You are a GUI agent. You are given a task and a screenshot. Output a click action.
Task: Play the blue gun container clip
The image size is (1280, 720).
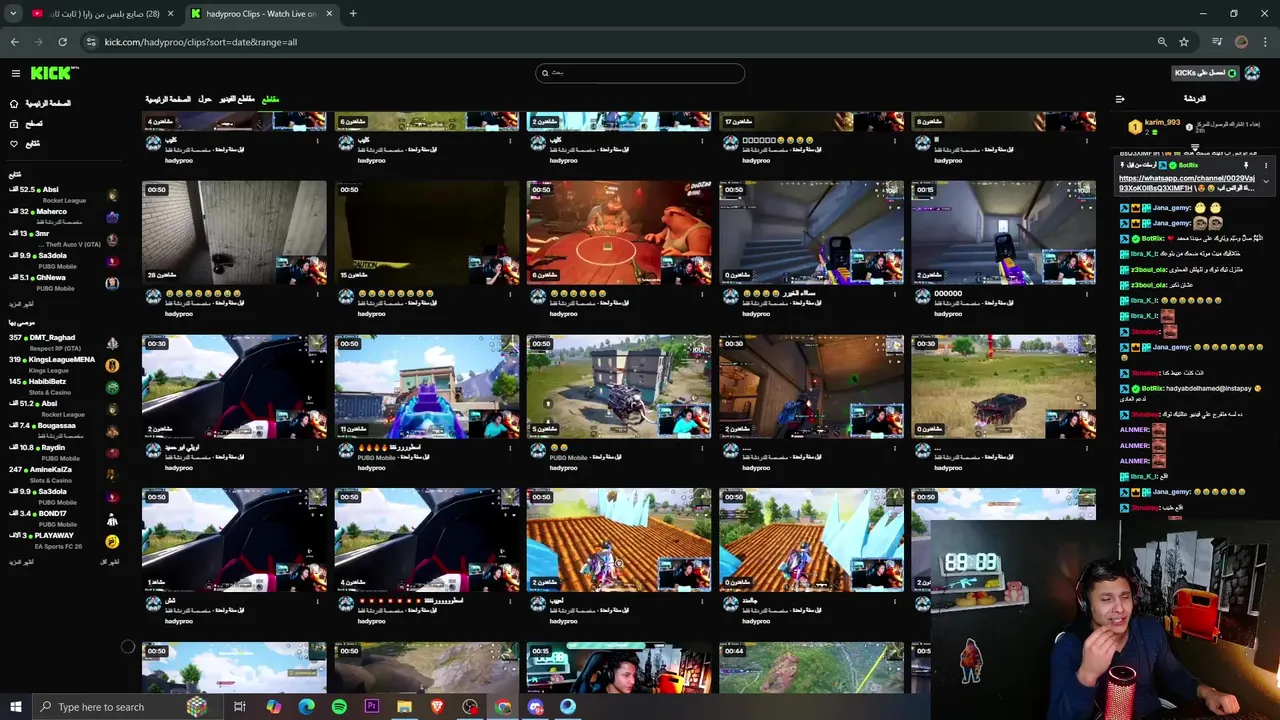pyautogui.click(x=427, y=386)
